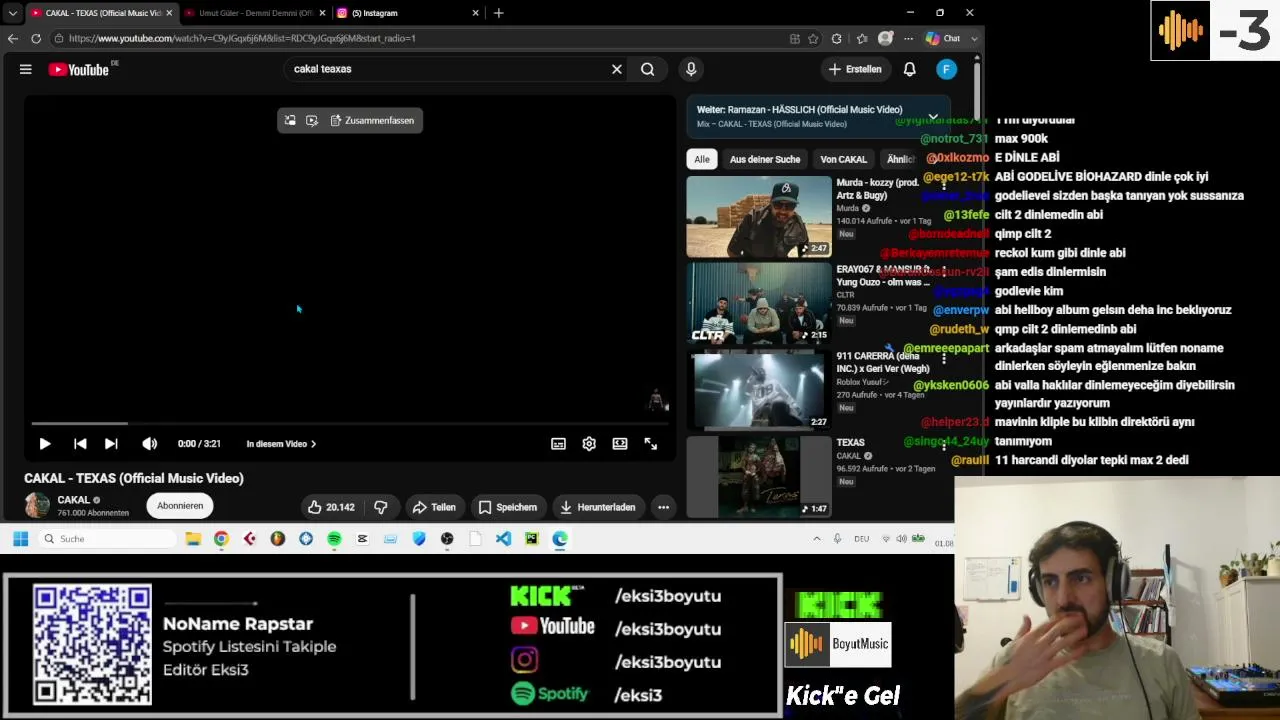The width and height of the screenshot is (1280, 720).
Task: Switch to the Umut Güler browser tab
Action: [255, 13]
